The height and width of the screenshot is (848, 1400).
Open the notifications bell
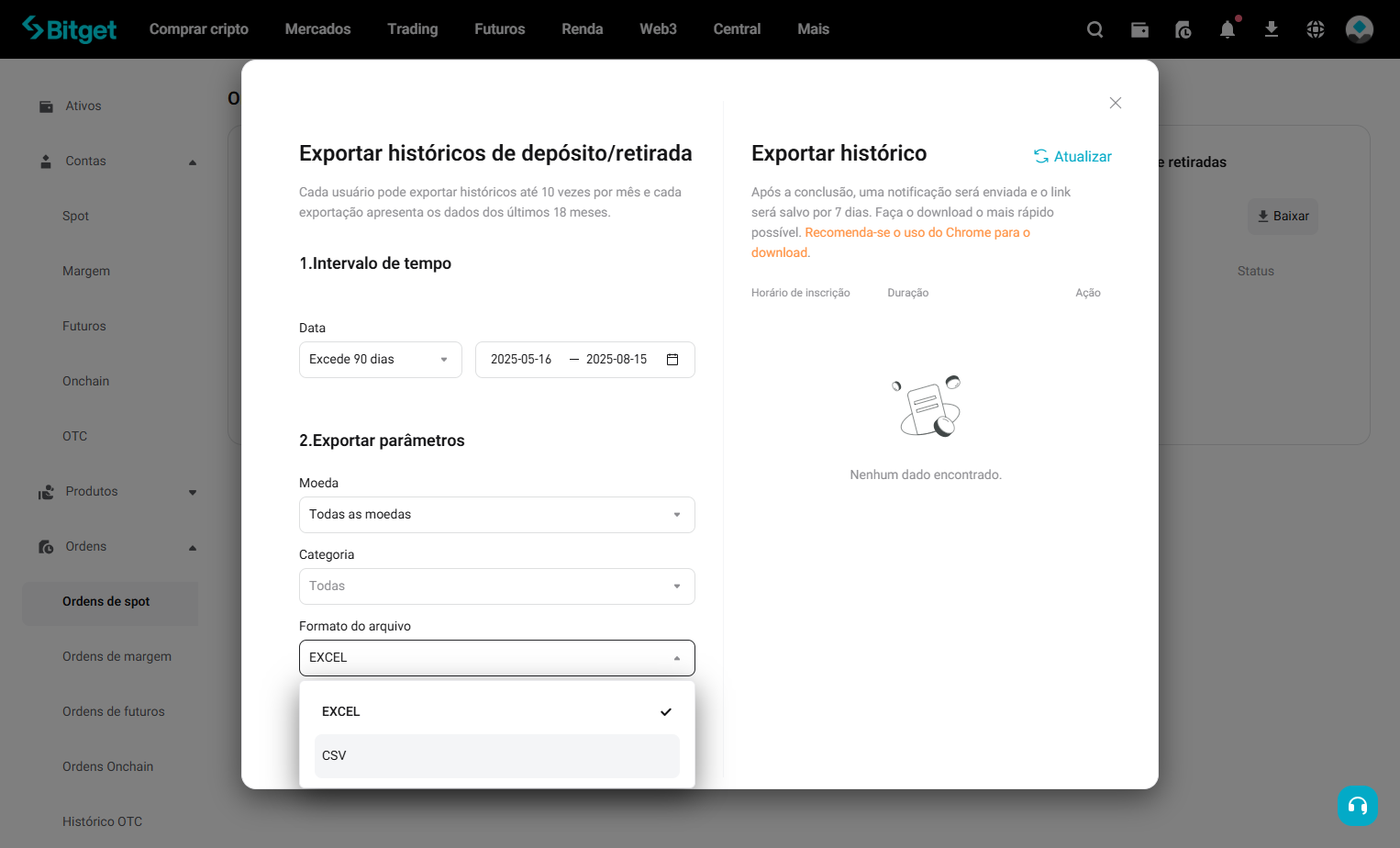click(x=1228, y=29)
